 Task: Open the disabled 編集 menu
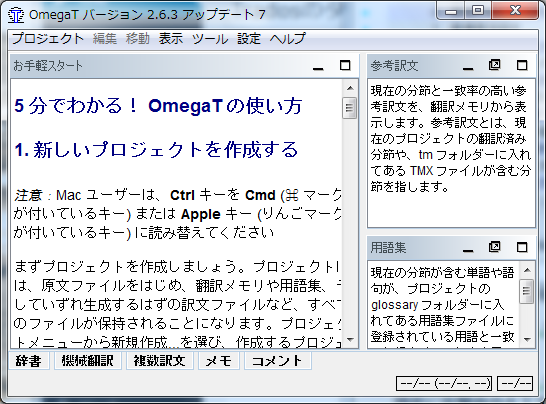pyautogui.click(x=105, y=39)
